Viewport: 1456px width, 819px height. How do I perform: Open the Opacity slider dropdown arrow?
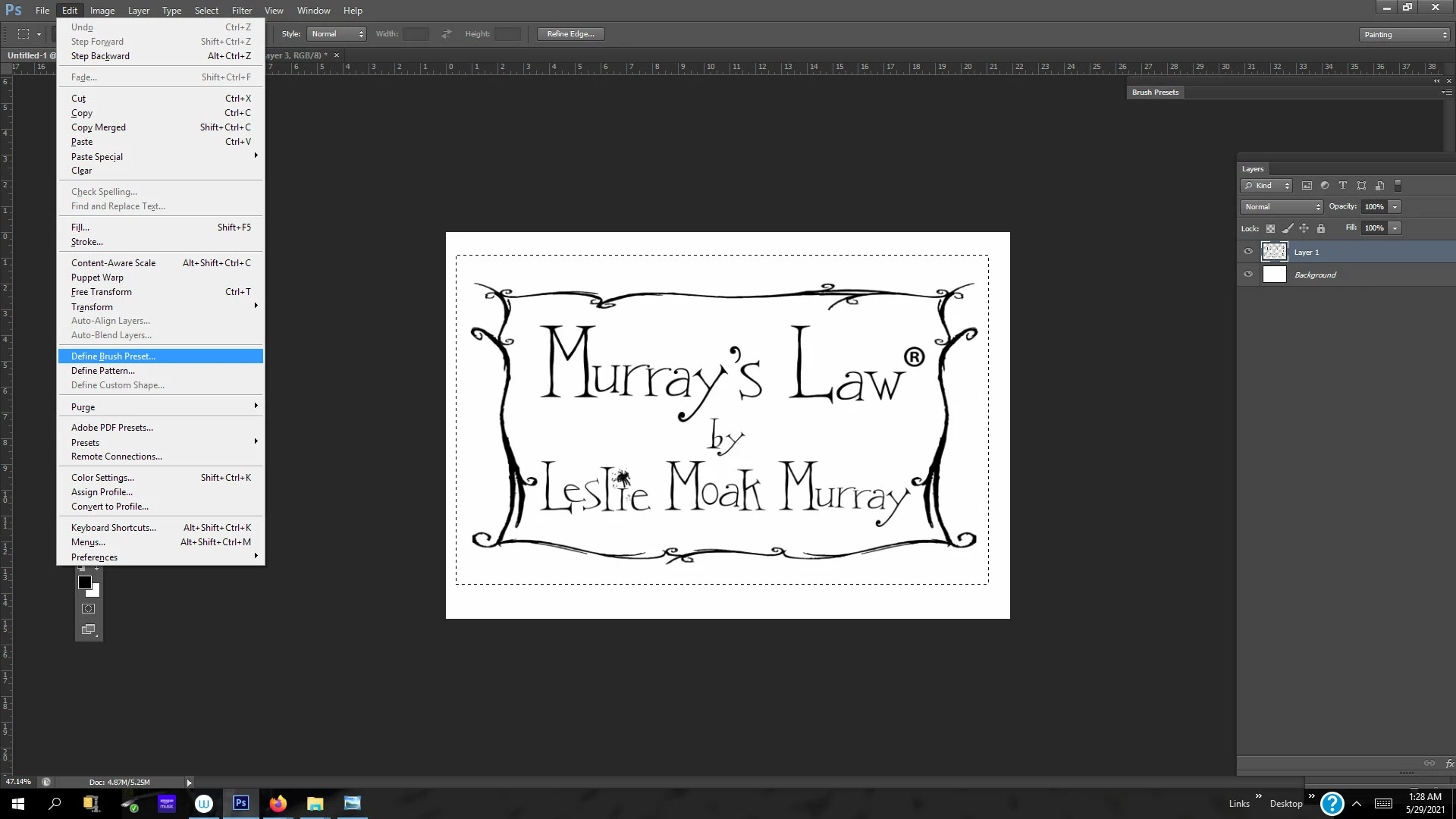[x=1395, y=207]
